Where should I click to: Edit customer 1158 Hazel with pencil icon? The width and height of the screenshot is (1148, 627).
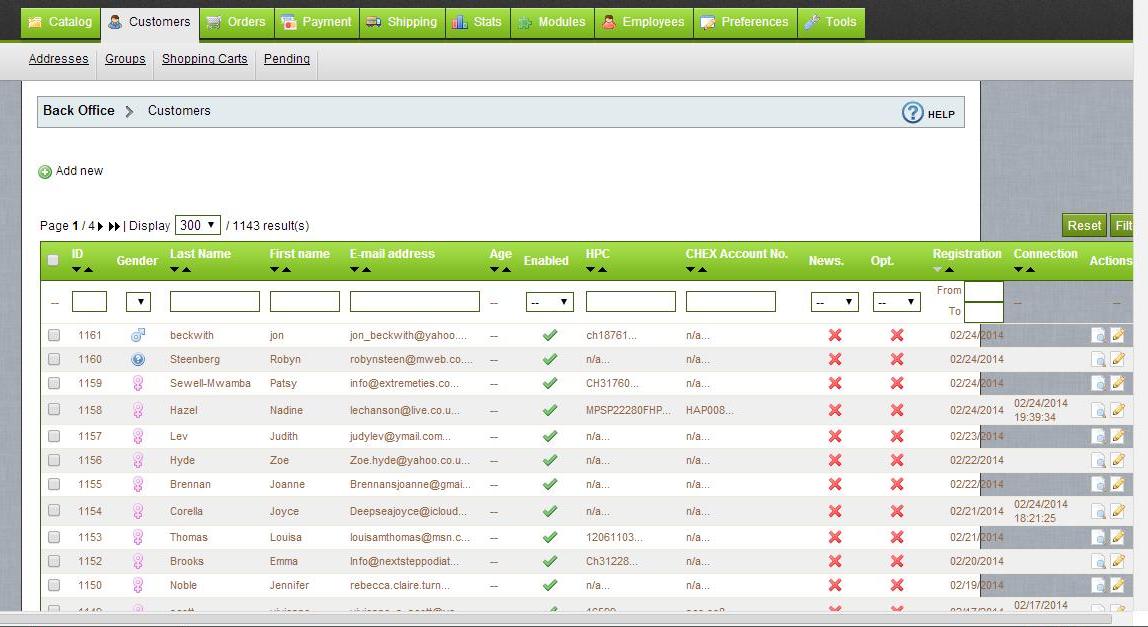(1117, 410)
